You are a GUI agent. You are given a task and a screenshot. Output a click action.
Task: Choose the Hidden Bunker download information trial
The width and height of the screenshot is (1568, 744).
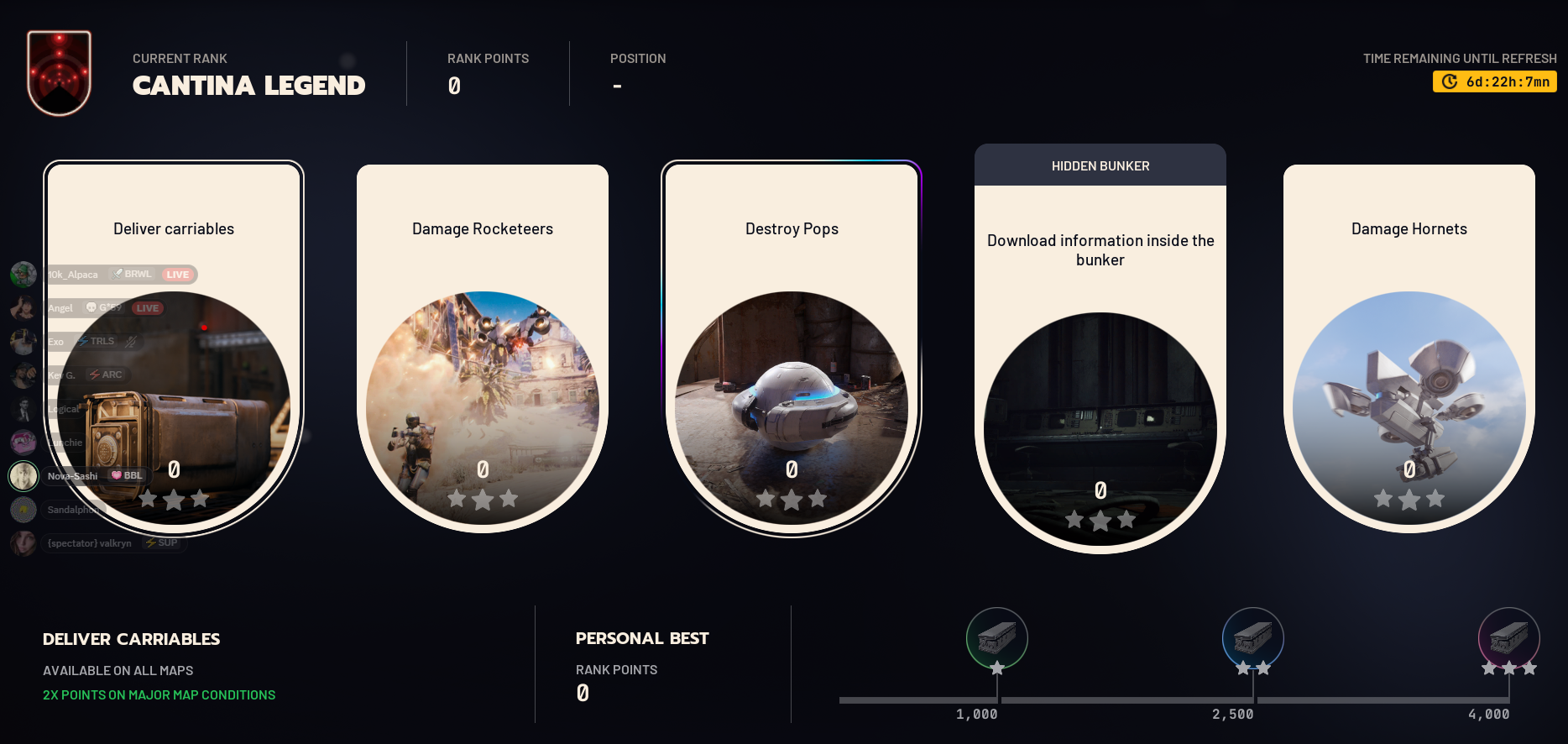pyautogui.click(x=1100, y=348)
